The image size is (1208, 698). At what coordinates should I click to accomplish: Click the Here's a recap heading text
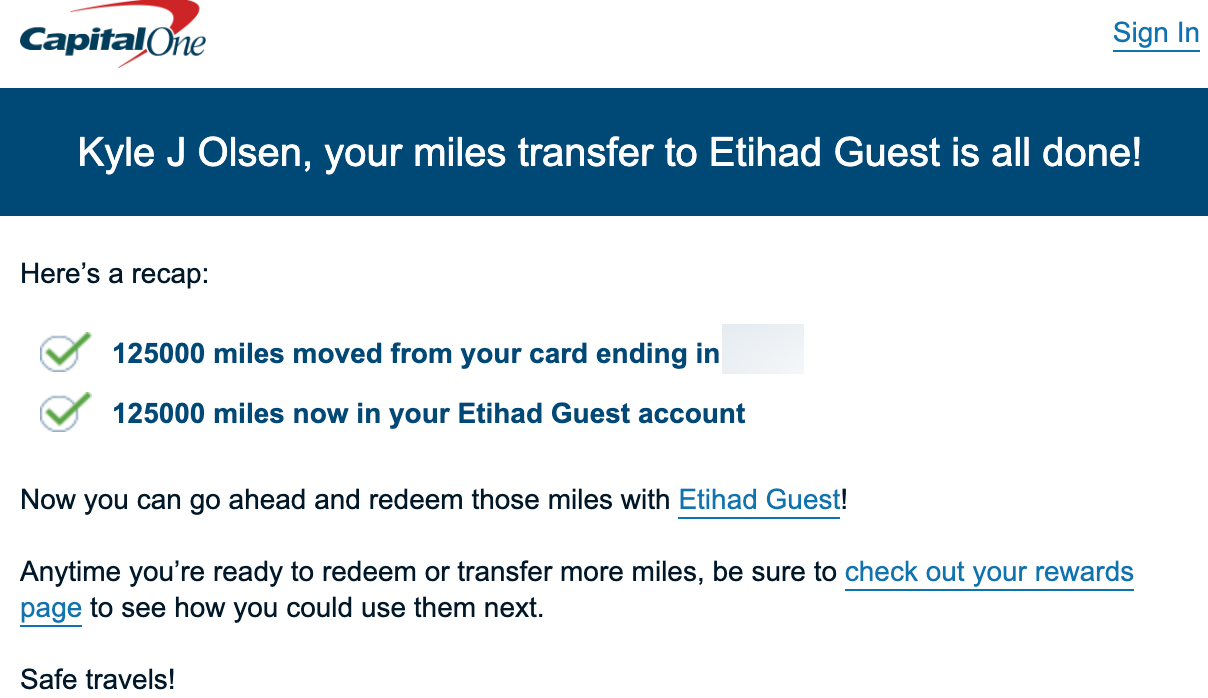tap(113, 272)
